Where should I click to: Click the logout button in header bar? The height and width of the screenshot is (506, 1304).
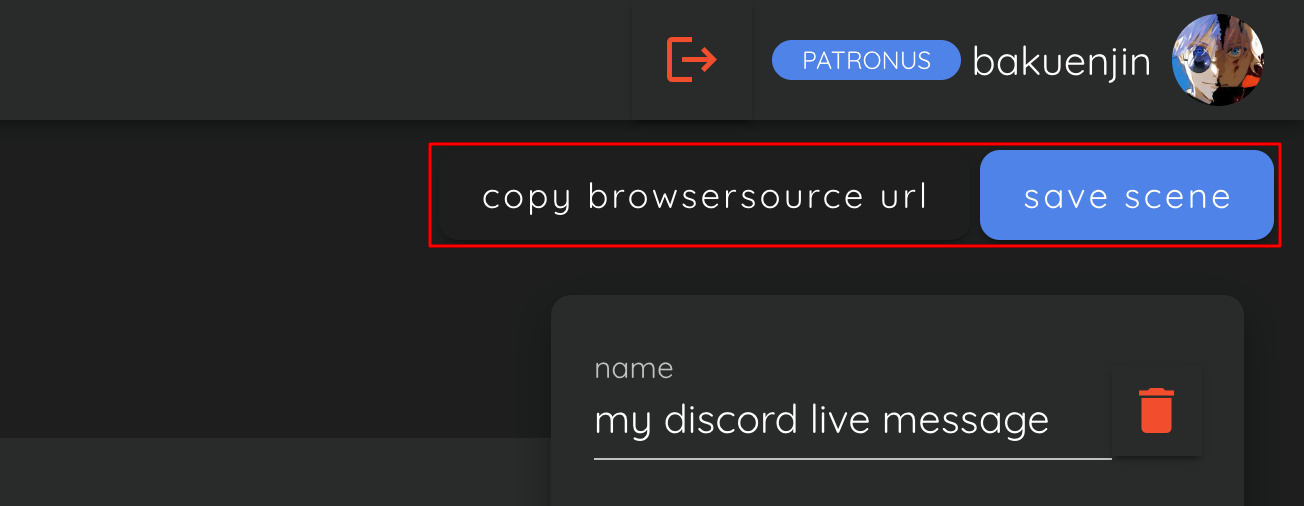[x=692, y=60]
